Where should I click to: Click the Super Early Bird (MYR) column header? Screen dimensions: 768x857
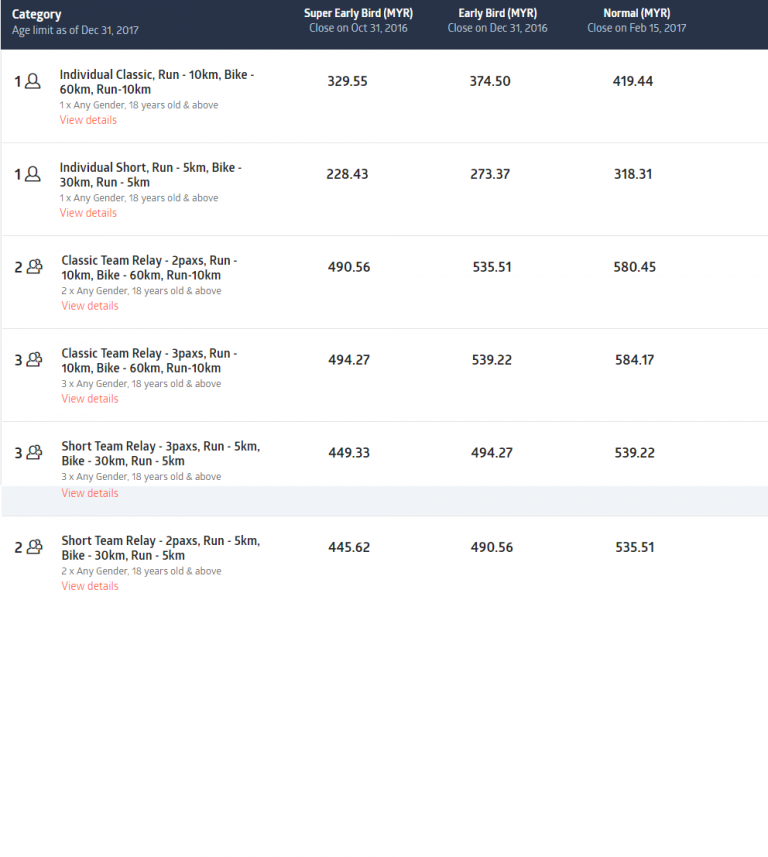359,14
